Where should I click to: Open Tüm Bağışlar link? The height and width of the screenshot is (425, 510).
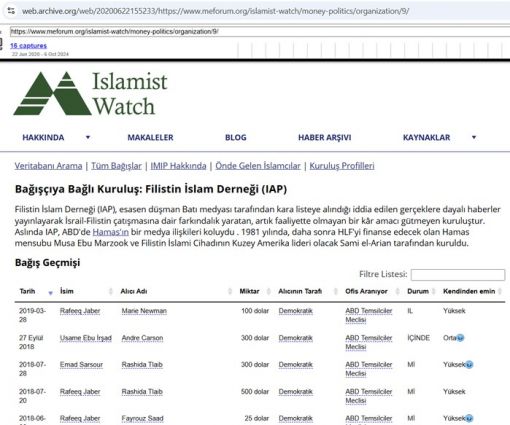[x=116, y=166]
